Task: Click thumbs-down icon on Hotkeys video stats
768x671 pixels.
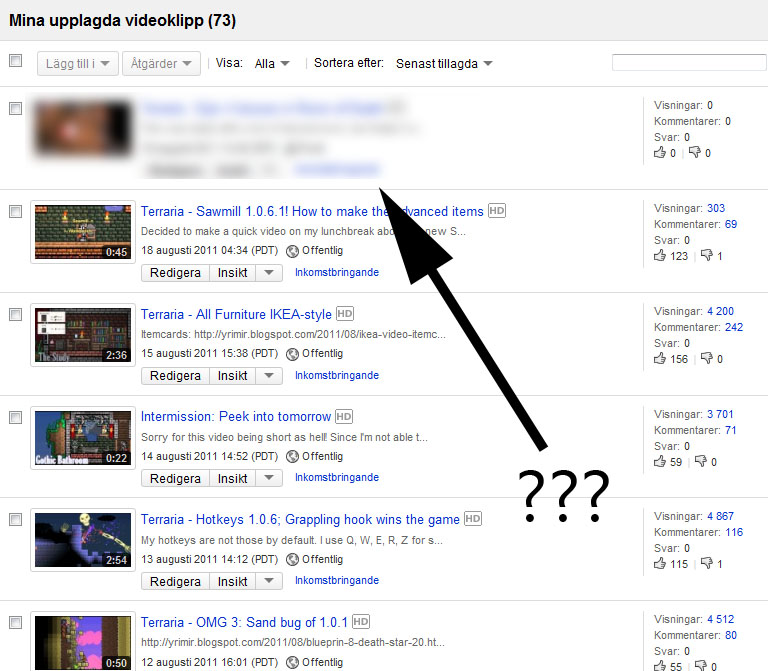Action: 706,563
